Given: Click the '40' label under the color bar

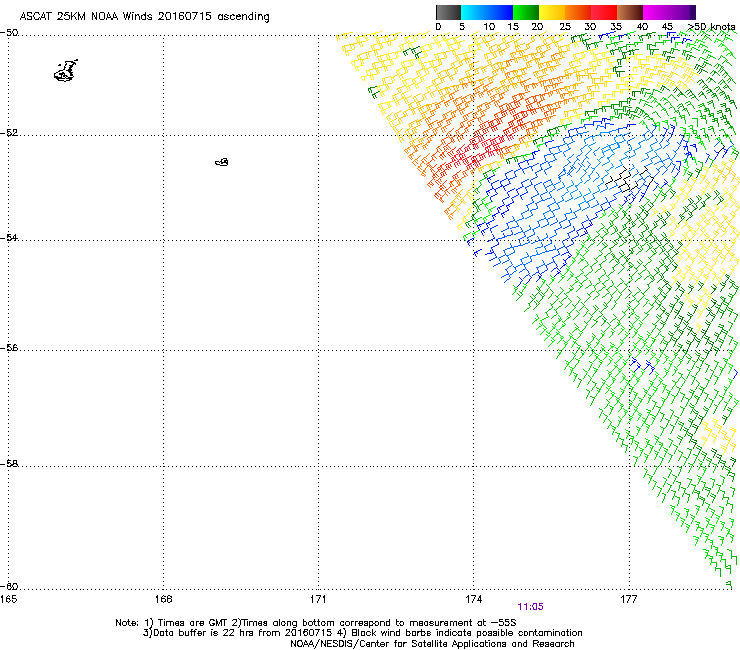Looking at the screenshot, I should point(642,27).
